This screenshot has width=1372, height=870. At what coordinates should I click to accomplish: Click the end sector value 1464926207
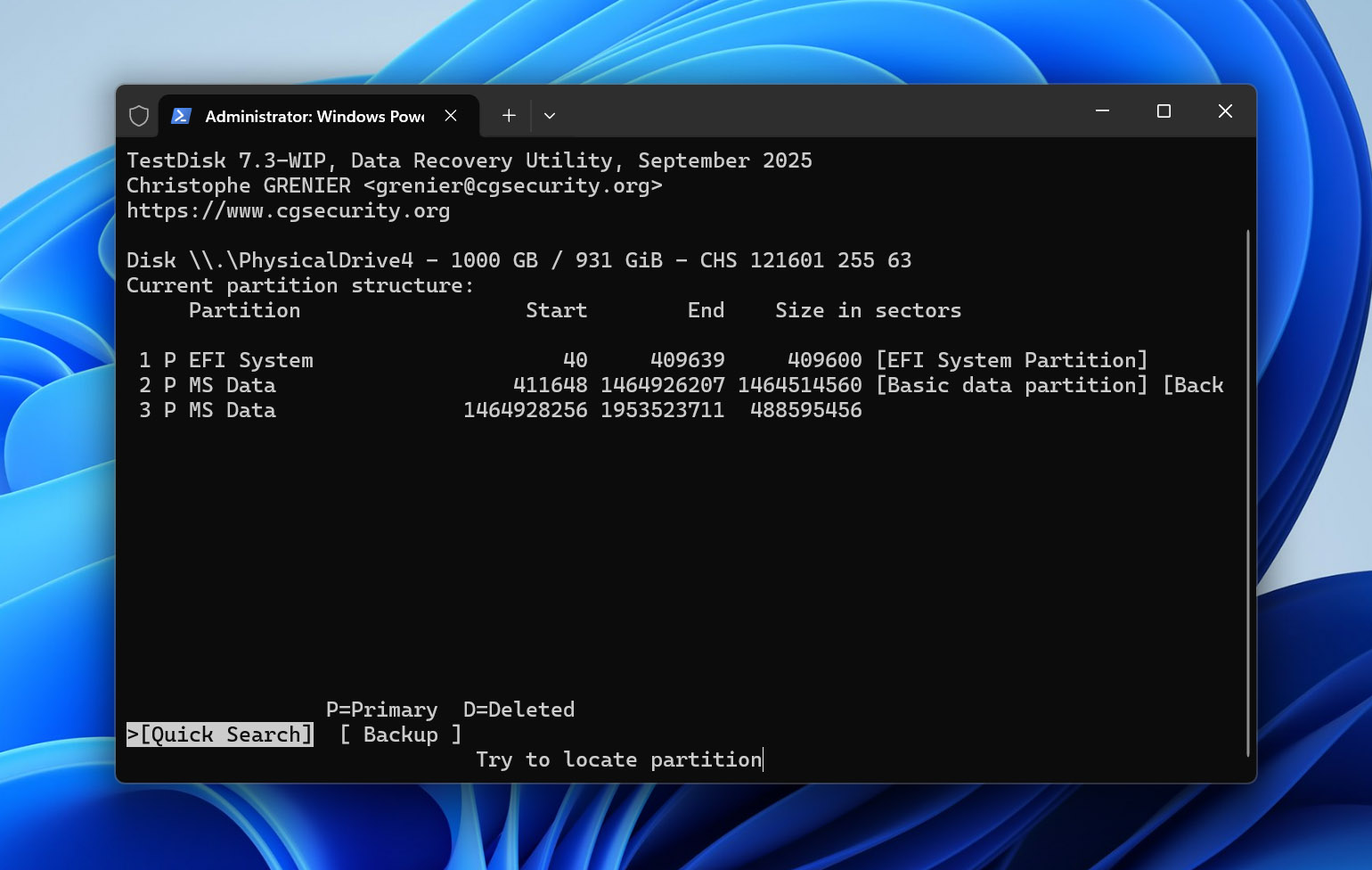[663, 385]
